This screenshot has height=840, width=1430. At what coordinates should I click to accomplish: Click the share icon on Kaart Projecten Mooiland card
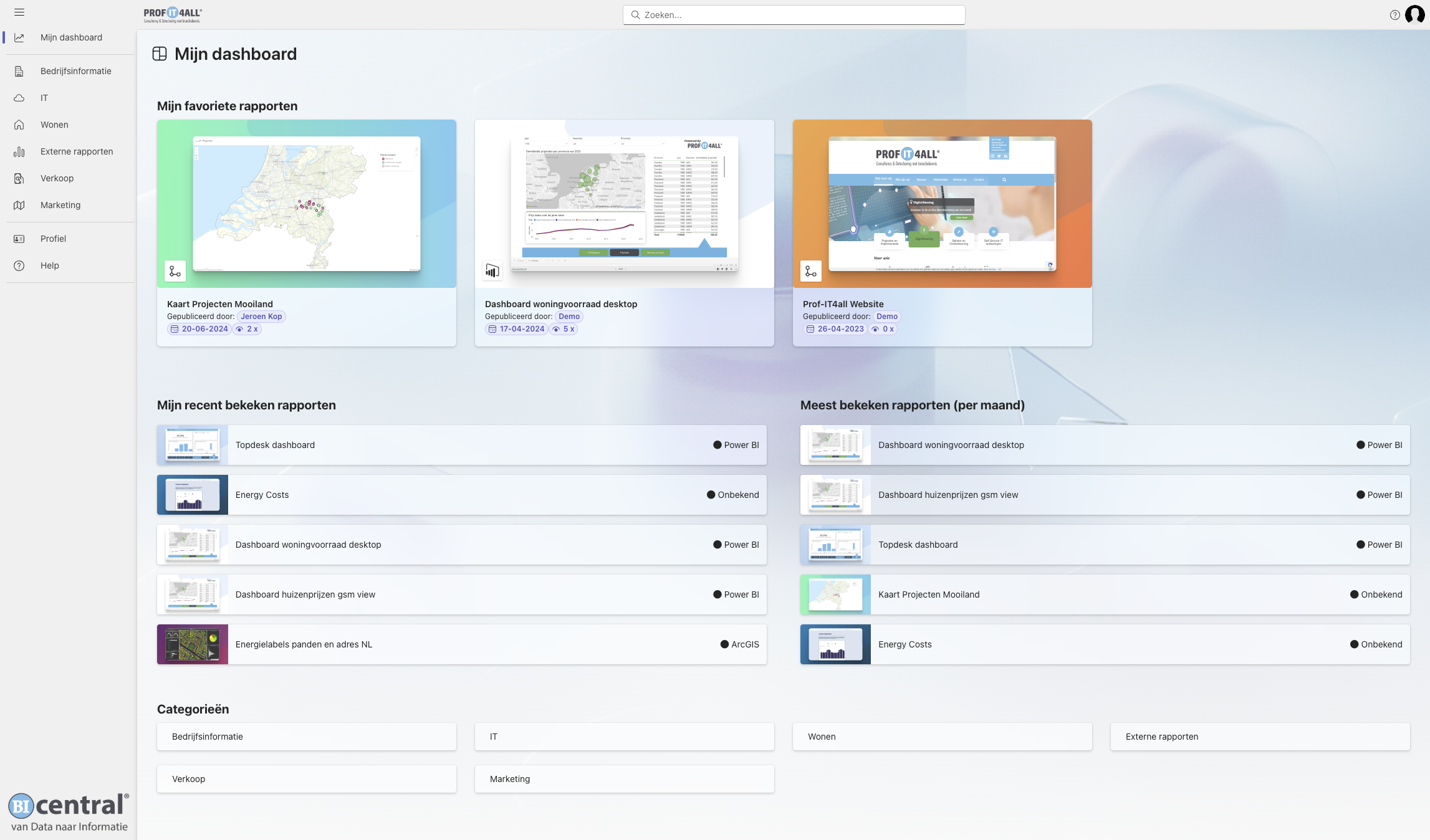[175, 271]
